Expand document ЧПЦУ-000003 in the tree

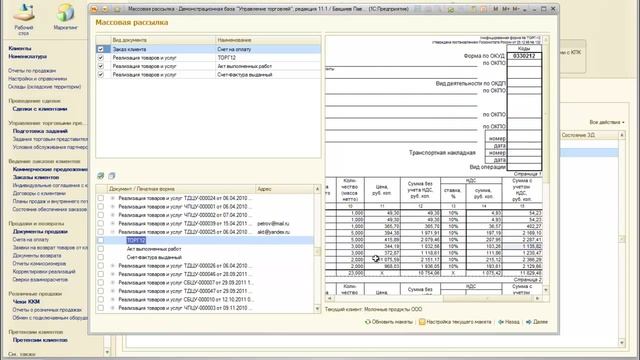pyautogui.click(x=112, y=308)
